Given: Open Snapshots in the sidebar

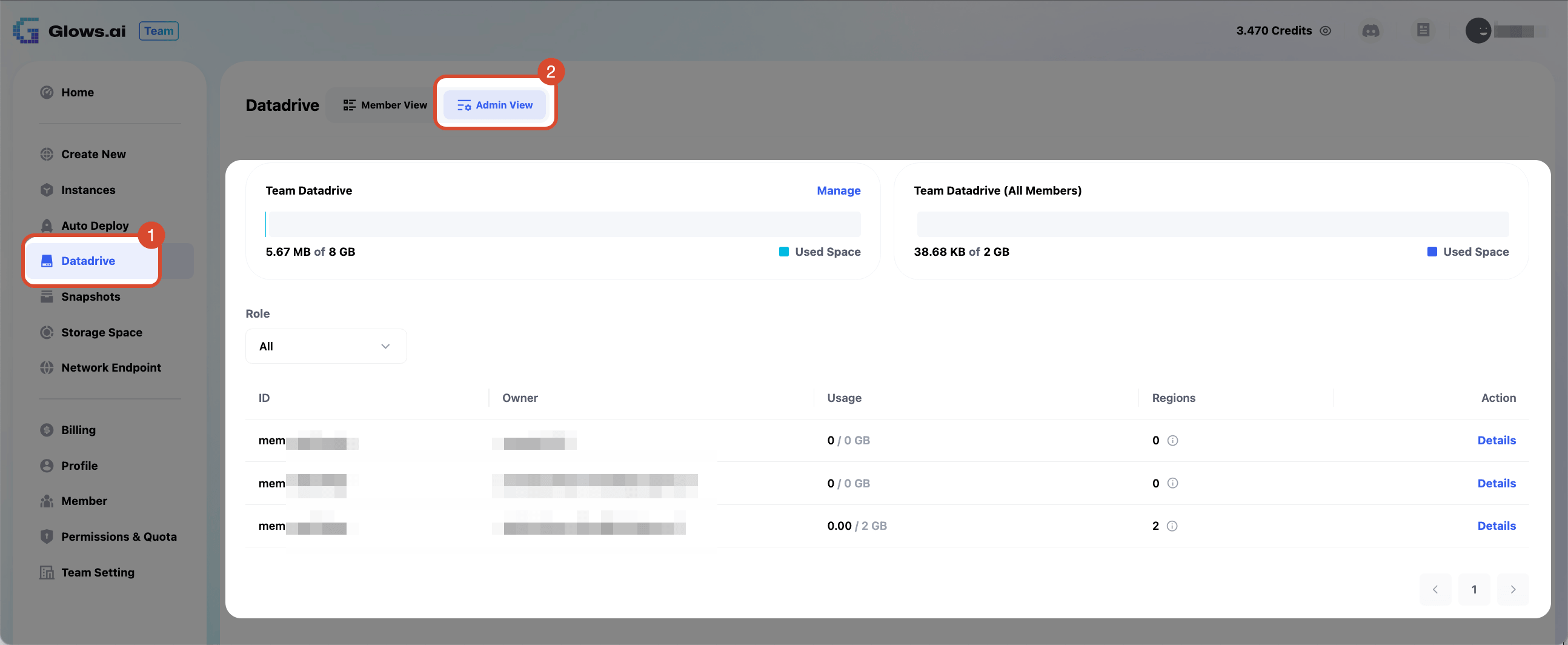Looking at the screenshot, I should pyautogui.click(x=91, y=296).
